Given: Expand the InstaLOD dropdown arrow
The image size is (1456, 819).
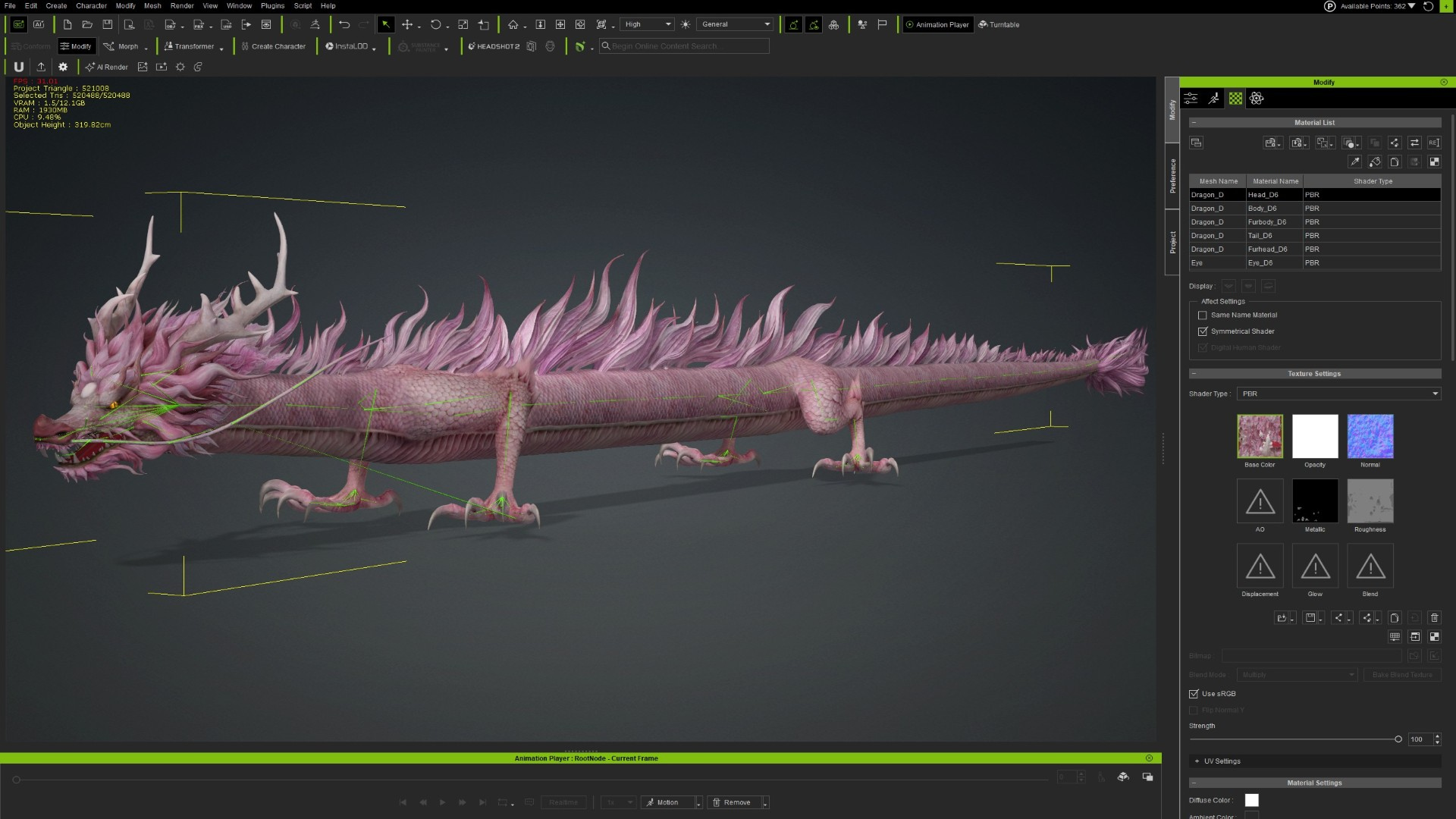Looking at the screenshot, I should [x=374, y=48].
